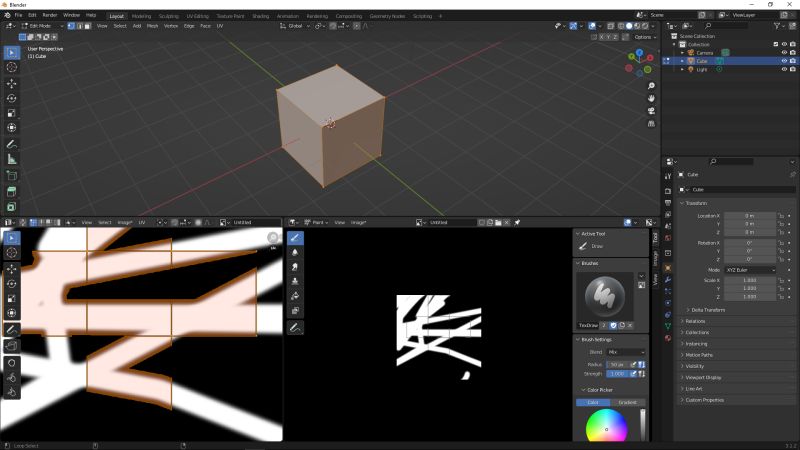This screenshot has width=800, height=450.
Task: Select the Annotate tool in image editor toolbar
Action: tap(295, 328)
